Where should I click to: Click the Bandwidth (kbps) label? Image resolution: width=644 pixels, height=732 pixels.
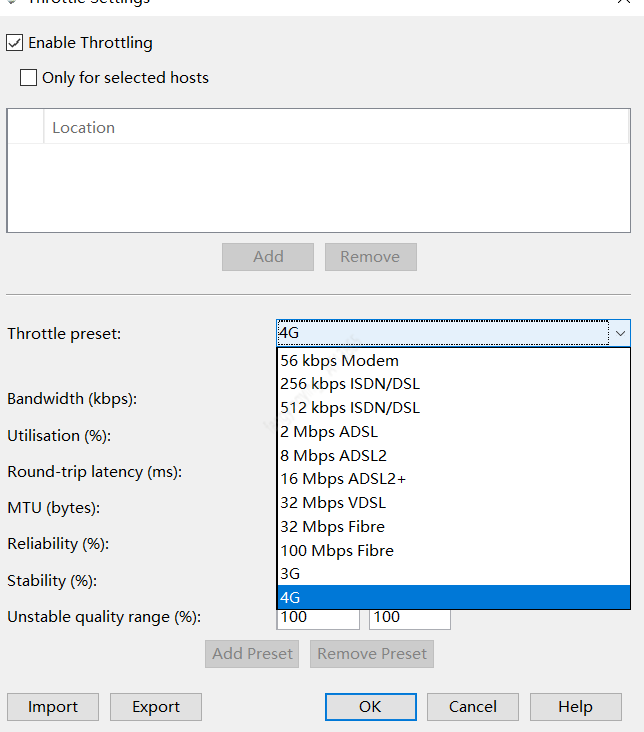coord(72,399)
